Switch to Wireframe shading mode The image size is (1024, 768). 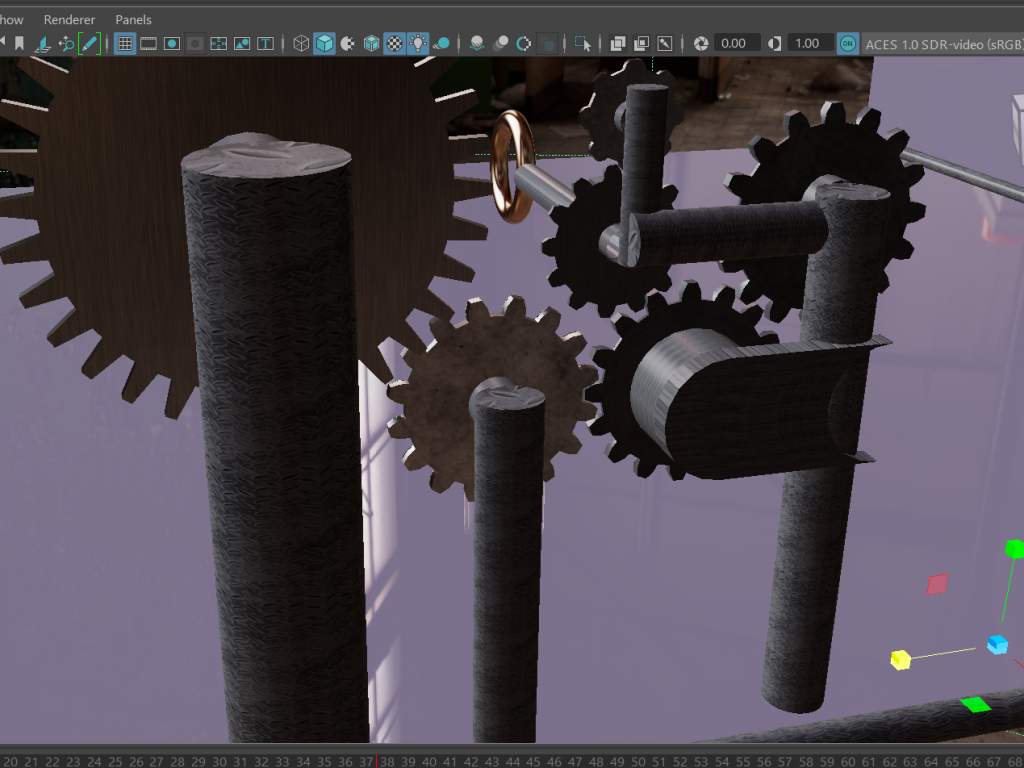301,44
